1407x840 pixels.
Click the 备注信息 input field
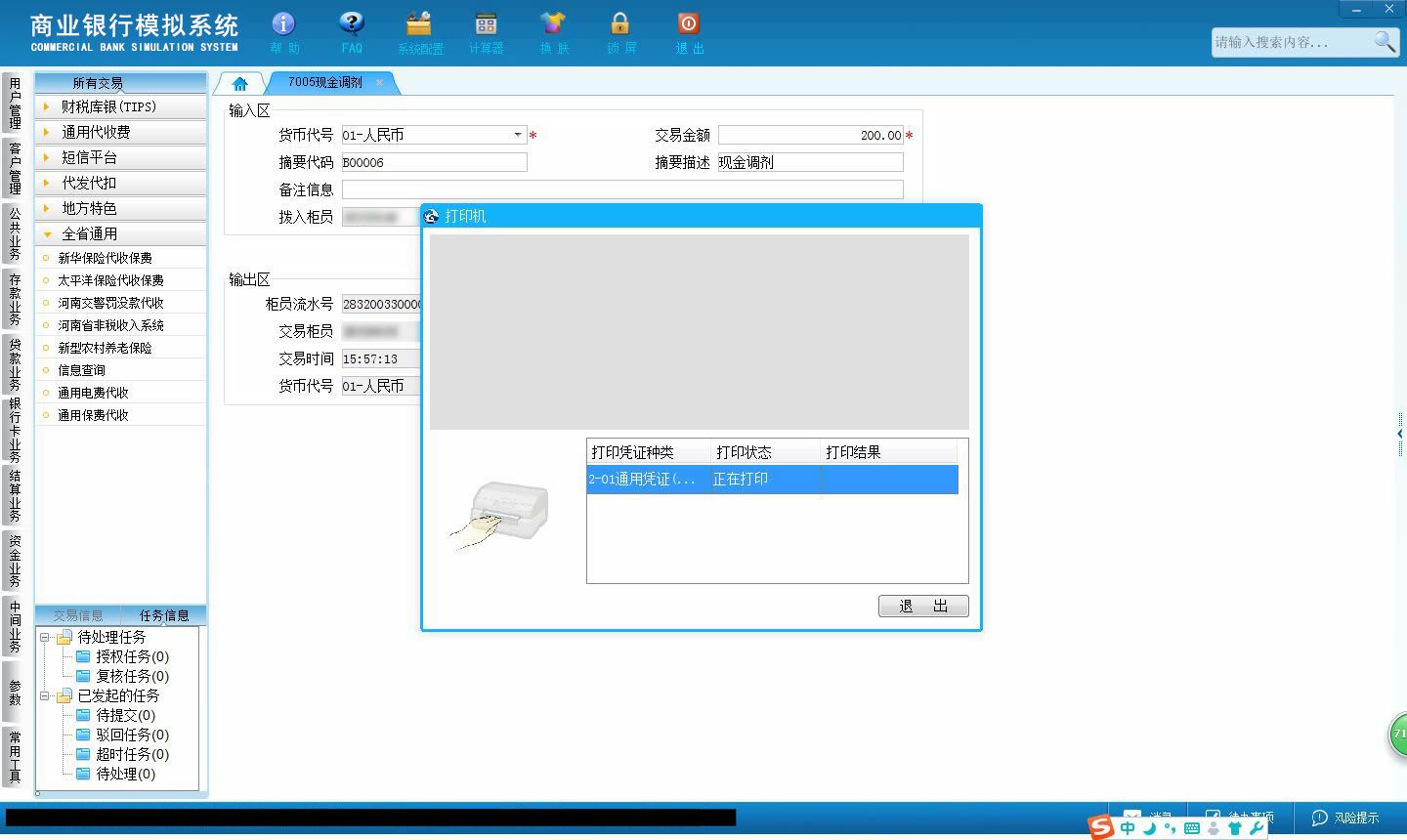point(622,189)
